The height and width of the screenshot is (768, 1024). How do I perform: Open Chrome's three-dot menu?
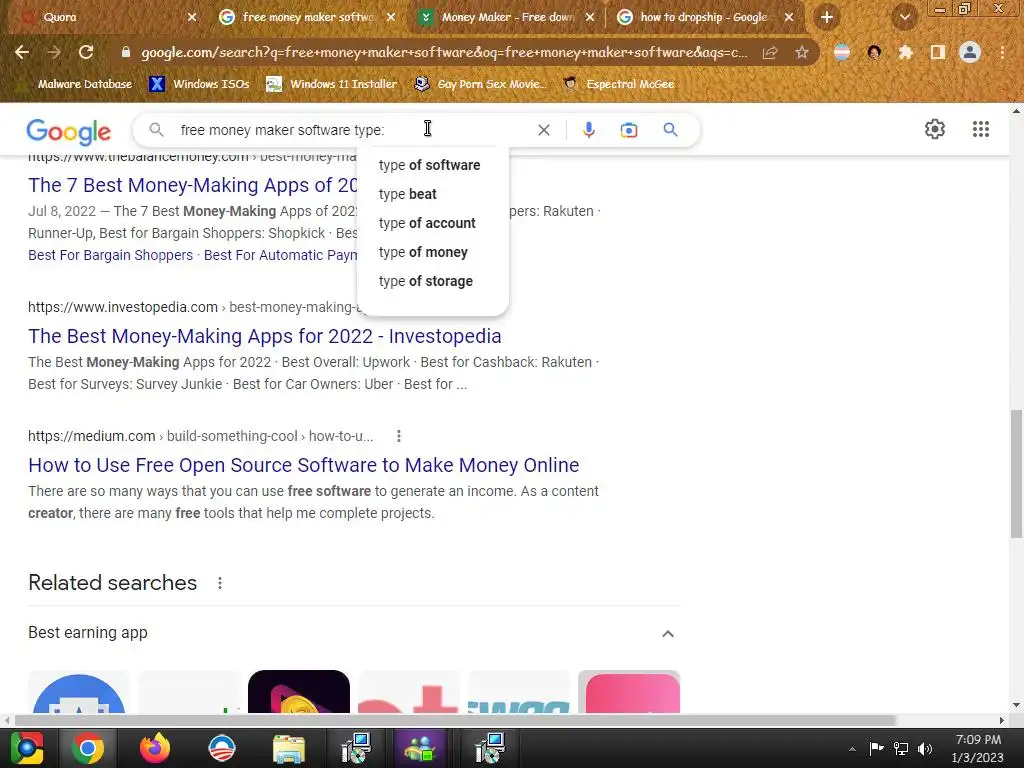pyautogui.click(x=1002, y=52)
